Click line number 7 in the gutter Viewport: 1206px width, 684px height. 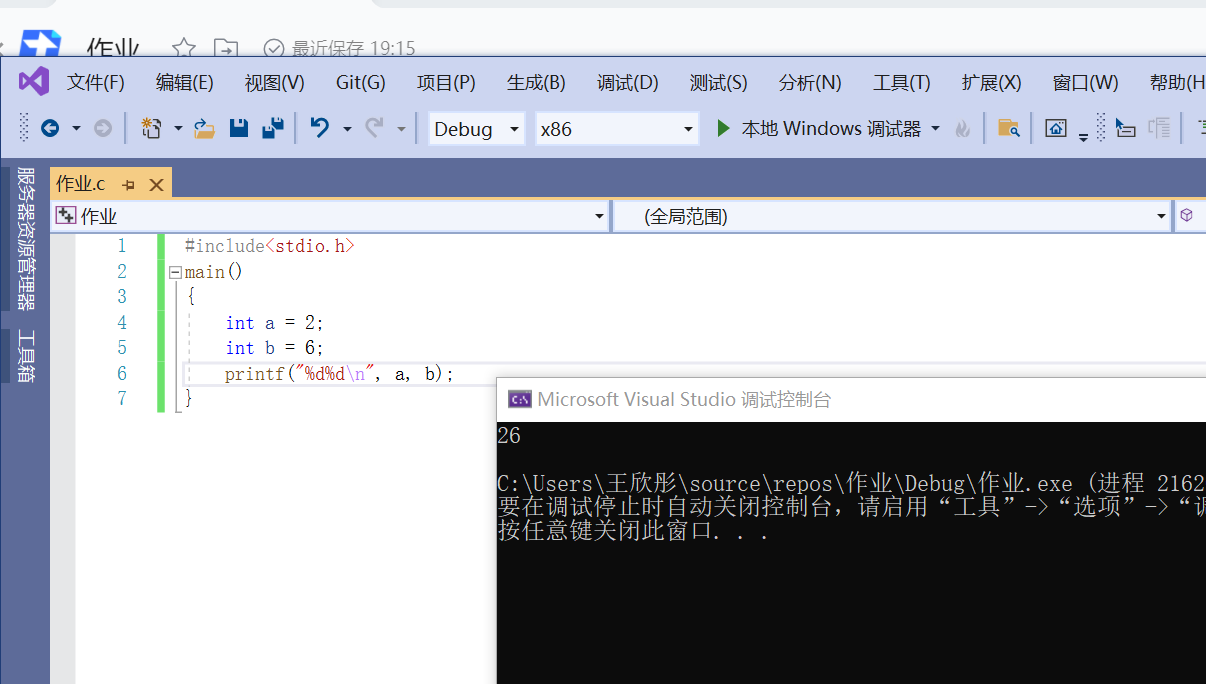pos(122,399)
